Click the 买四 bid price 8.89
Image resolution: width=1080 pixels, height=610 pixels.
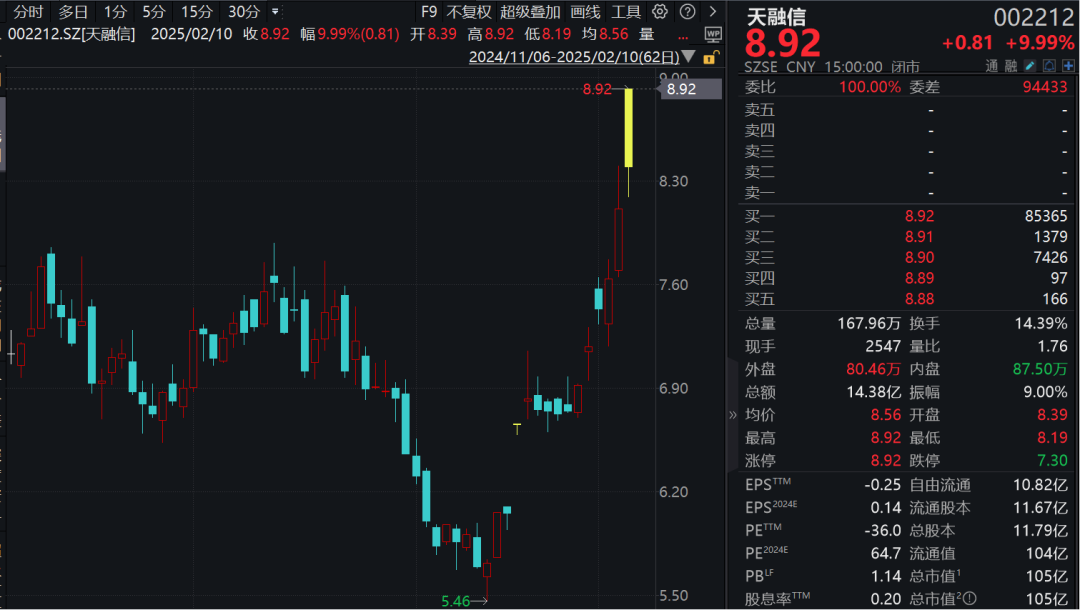(920, 278)
